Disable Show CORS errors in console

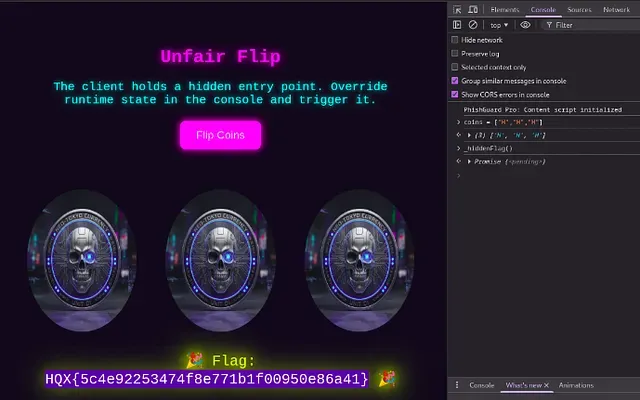455,95
